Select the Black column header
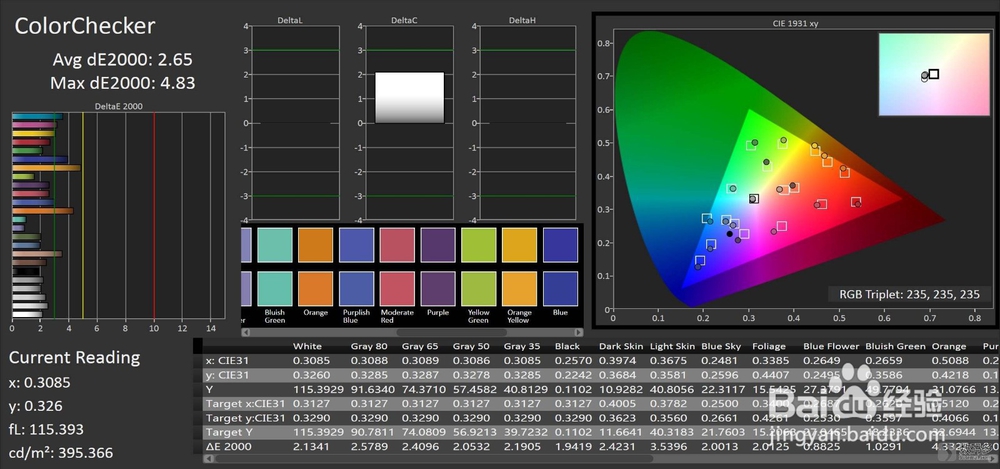This screenshot has width=1000, height=469. [x=567, y=346]
